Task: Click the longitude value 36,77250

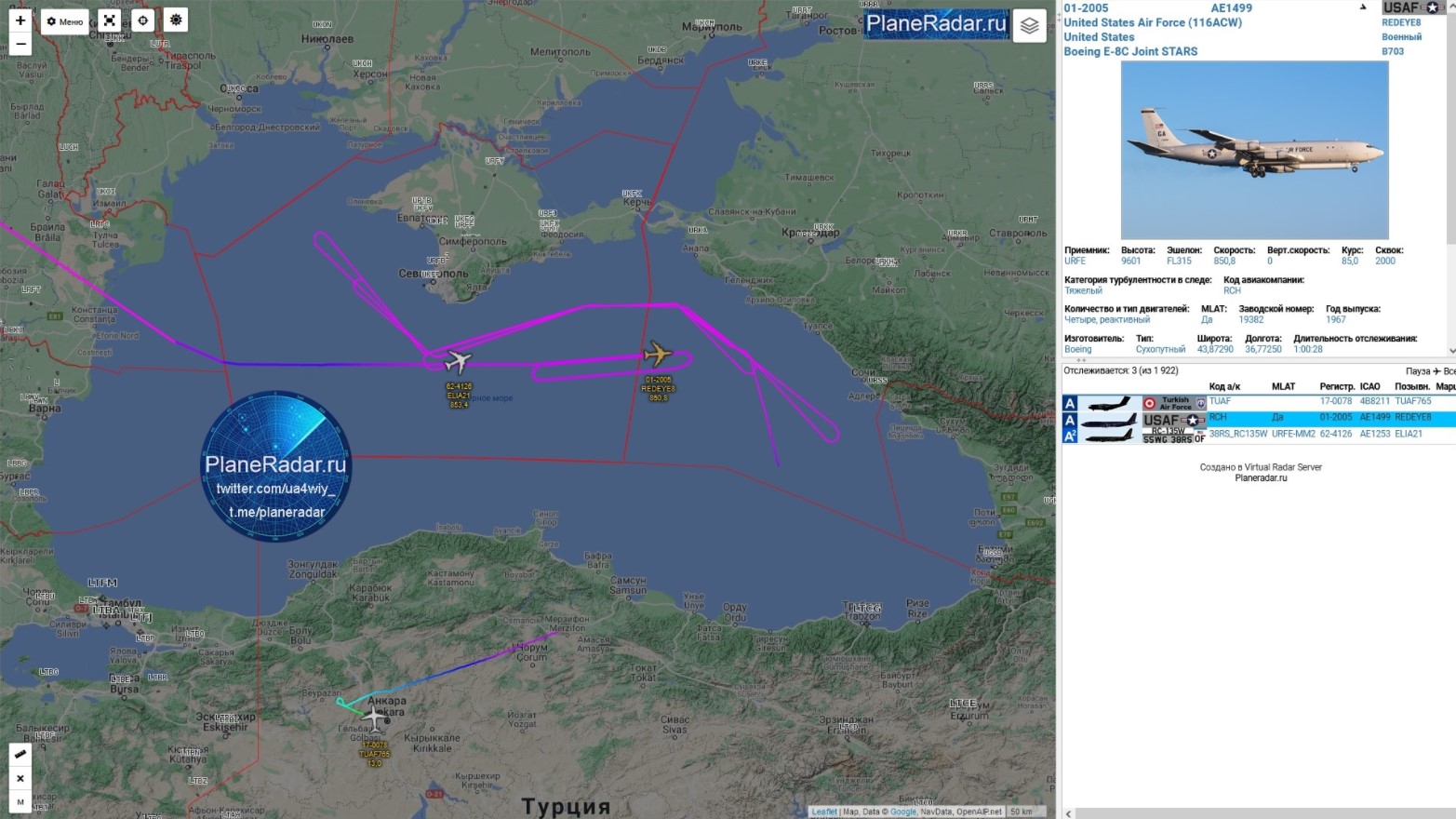Action: (x=1263, y=350)
